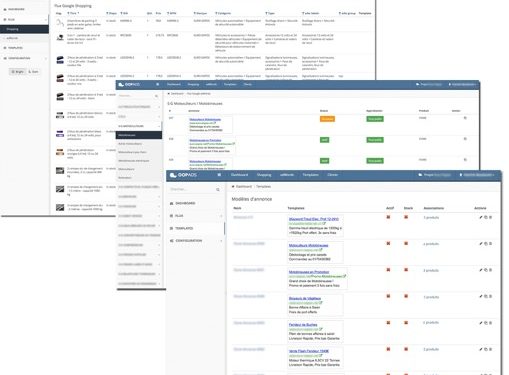Image resolution: width=509 pixels, height=375 pixels.
Task: Click the row action icon for Motoculteurs ad
Action: tap(465, 118)
